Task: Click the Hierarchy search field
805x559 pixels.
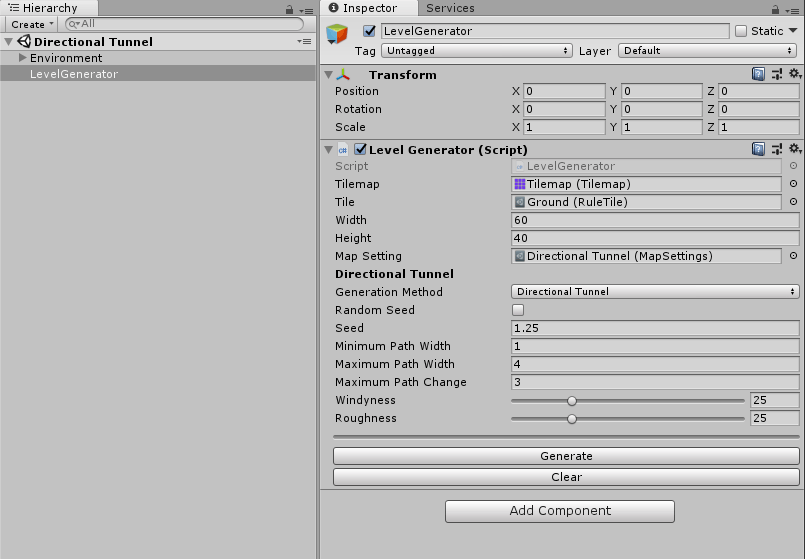Action: tap(184, 24)
